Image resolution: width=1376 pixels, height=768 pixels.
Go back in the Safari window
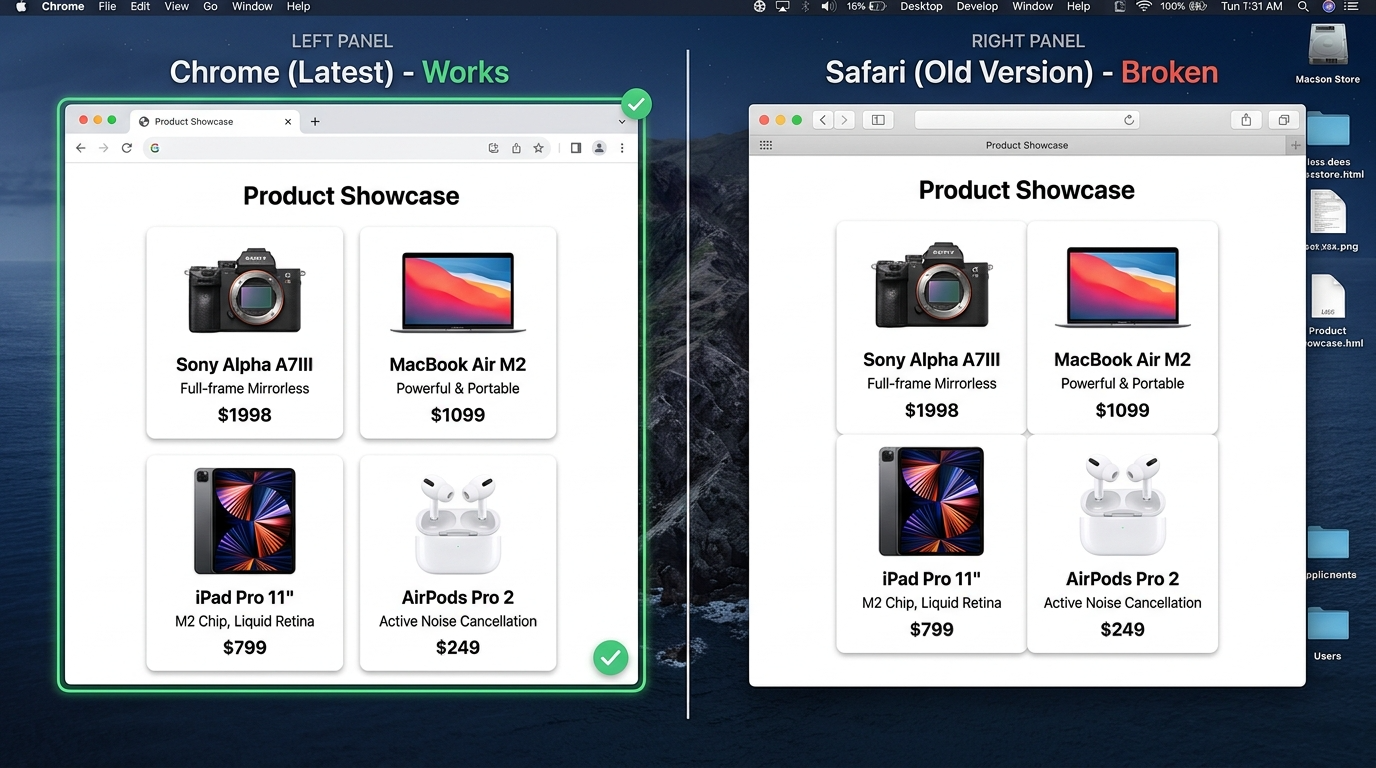(x=823, y=120)
